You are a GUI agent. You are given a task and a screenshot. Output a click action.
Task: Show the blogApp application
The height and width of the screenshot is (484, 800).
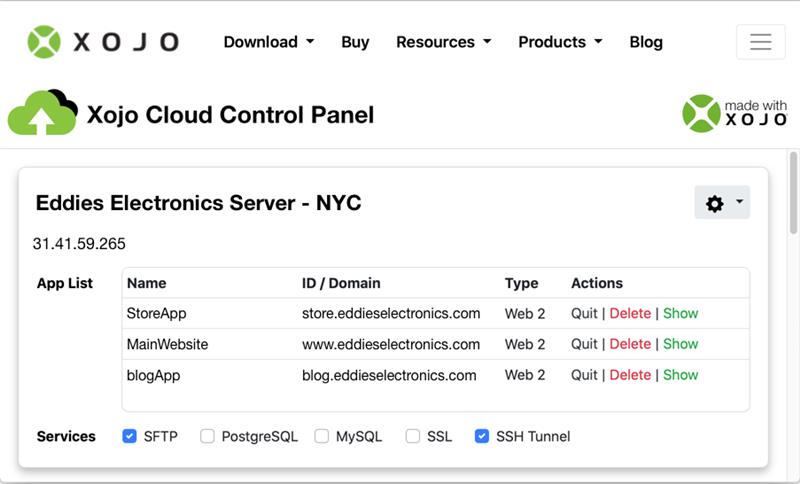click(680, 375)
